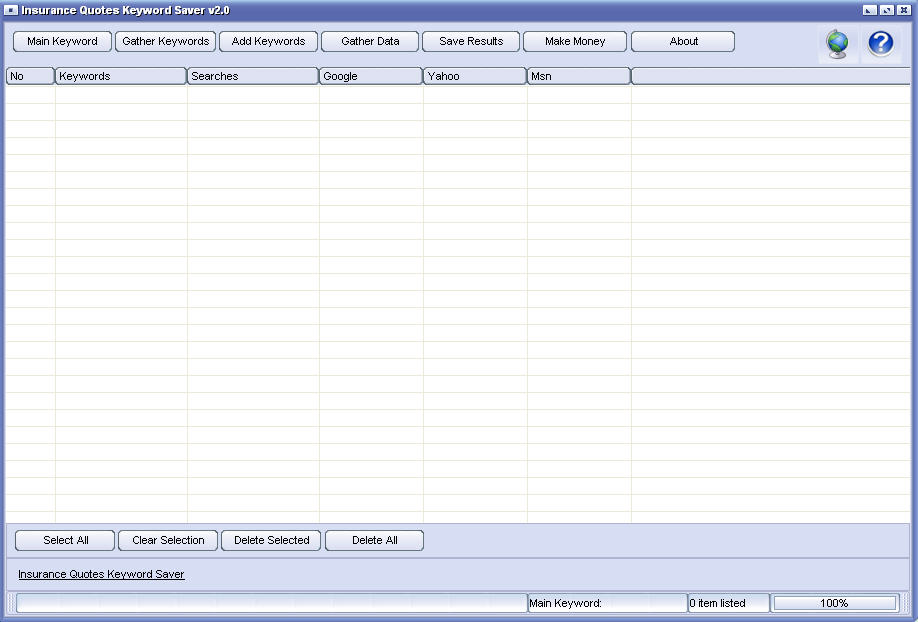Click the Searches column header
The image size is (918, 622).
[253, 76]
